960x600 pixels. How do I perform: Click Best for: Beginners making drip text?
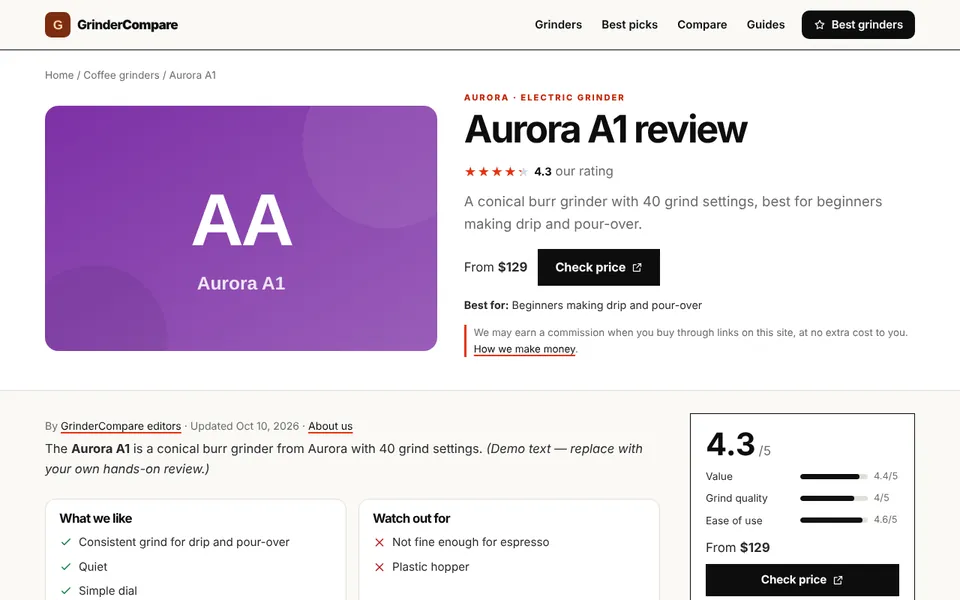coord(583,306)
